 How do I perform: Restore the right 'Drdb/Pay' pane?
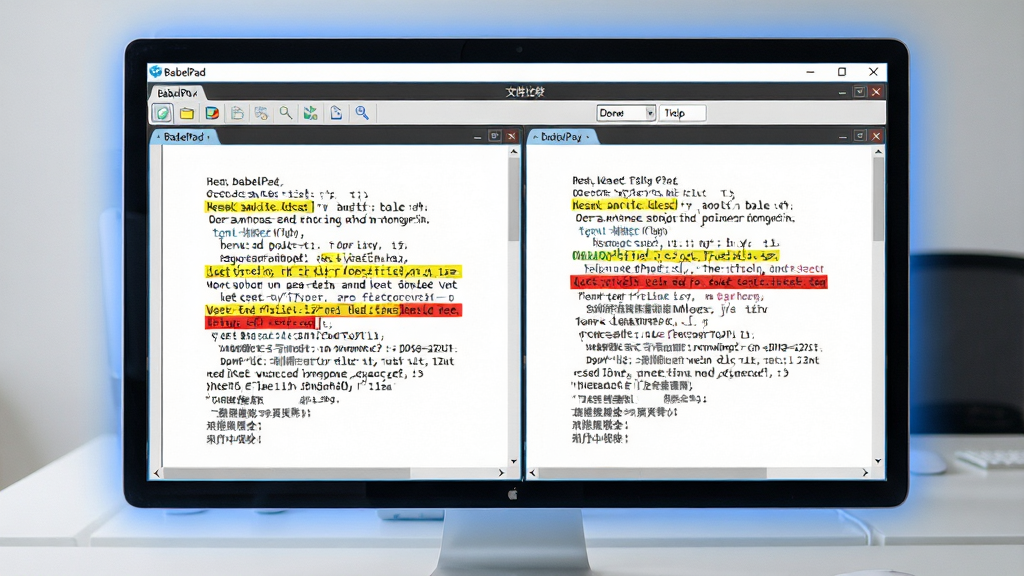(x=859, y=136)
